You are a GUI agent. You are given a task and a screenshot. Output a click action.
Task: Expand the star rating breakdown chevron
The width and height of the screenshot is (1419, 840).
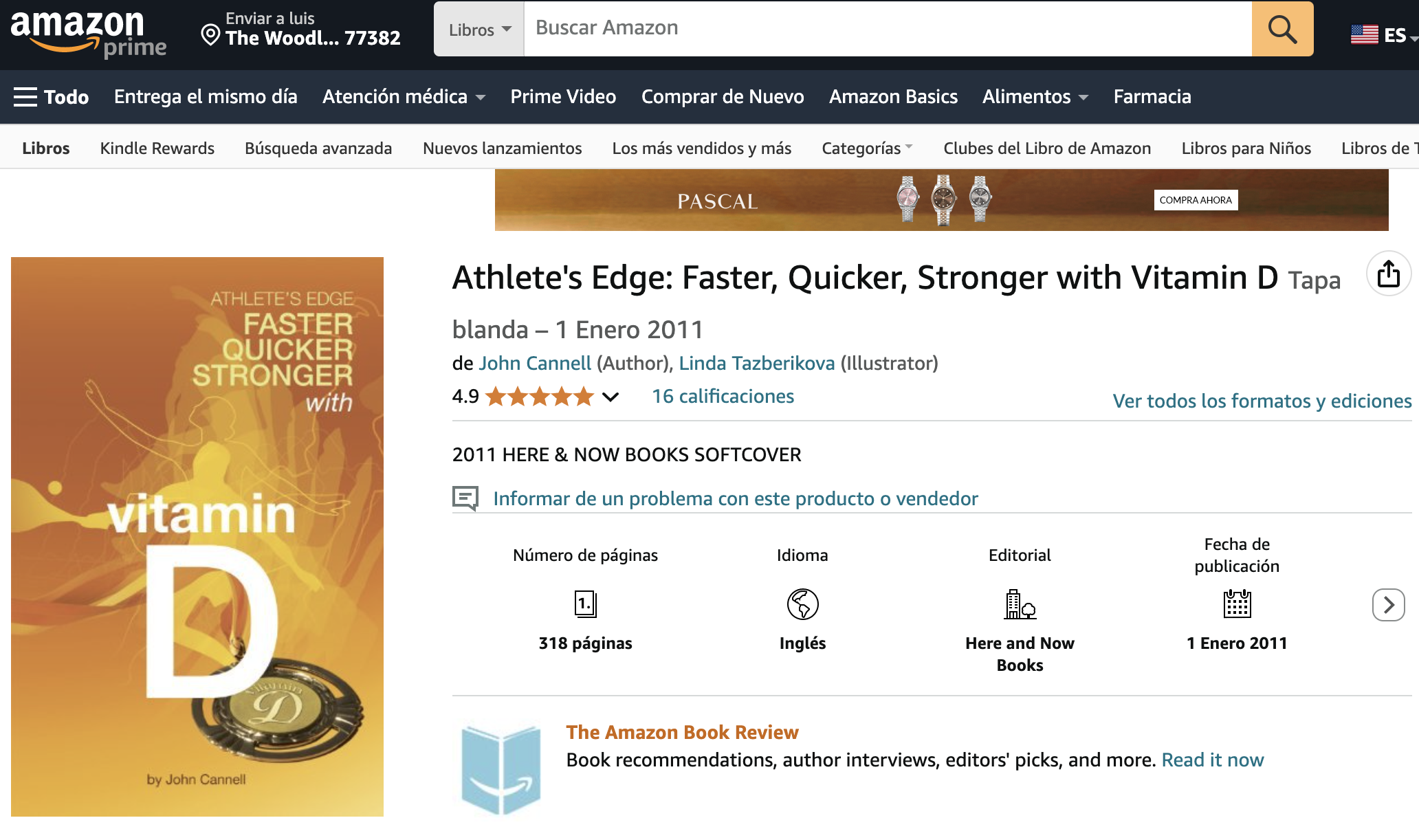(610, 397)
